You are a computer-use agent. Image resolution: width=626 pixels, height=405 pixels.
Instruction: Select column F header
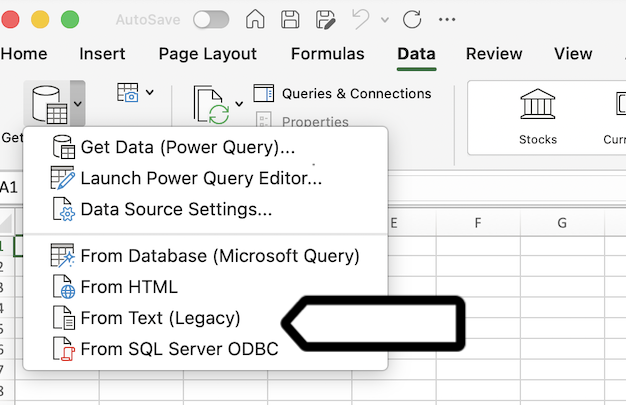click(x=478, y=222)
